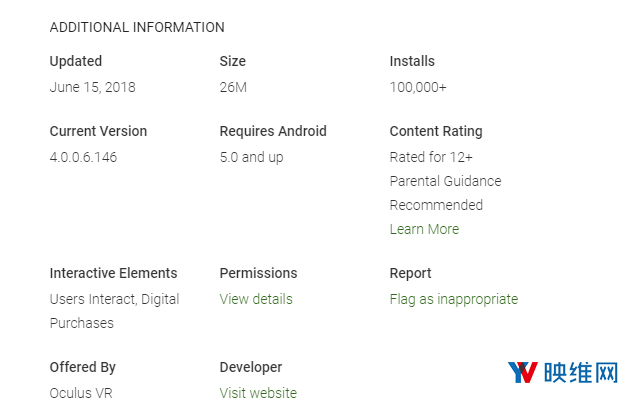This screenshot has width=640, height=405.
Task: Select Flag as inappropriate link
Action: pyautogui.click(x=453, y=299)
